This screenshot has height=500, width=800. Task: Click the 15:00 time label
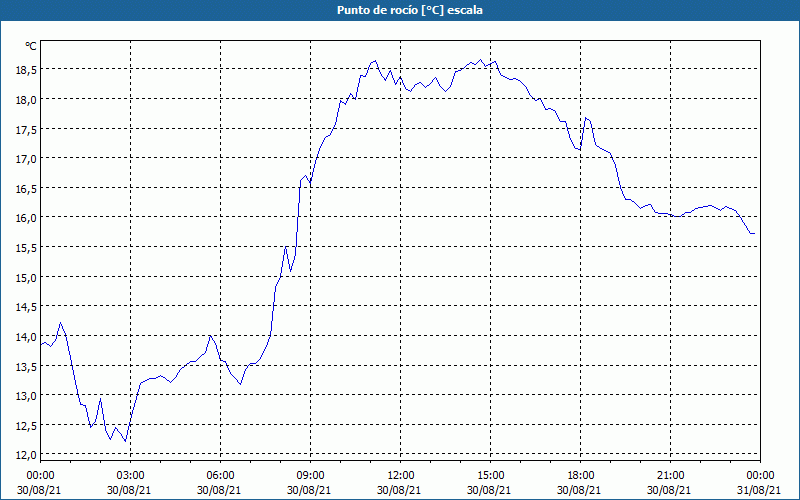tap(490, 476)
